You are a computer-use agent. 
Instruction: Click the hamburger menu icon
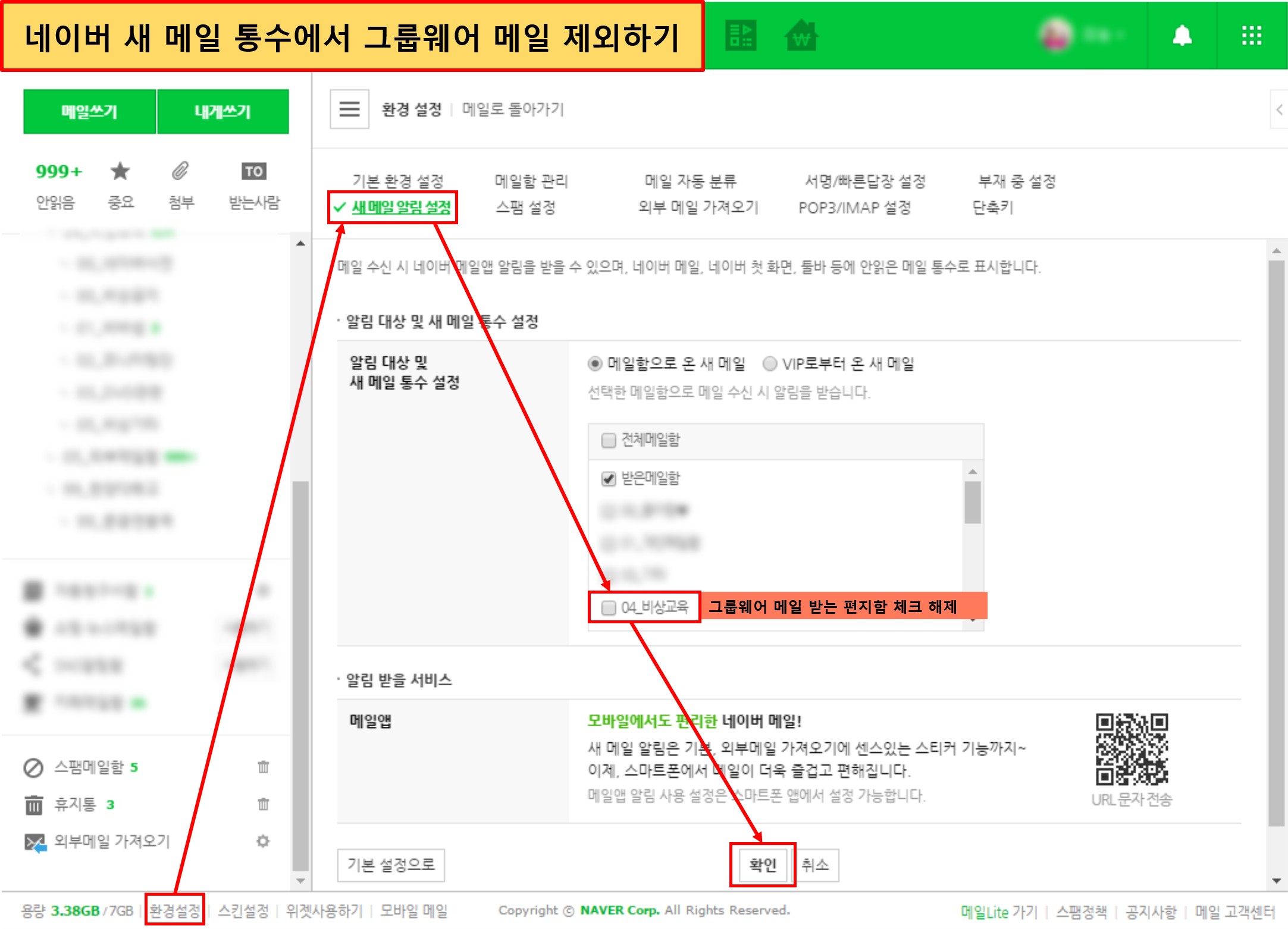(x=349, y=109)
